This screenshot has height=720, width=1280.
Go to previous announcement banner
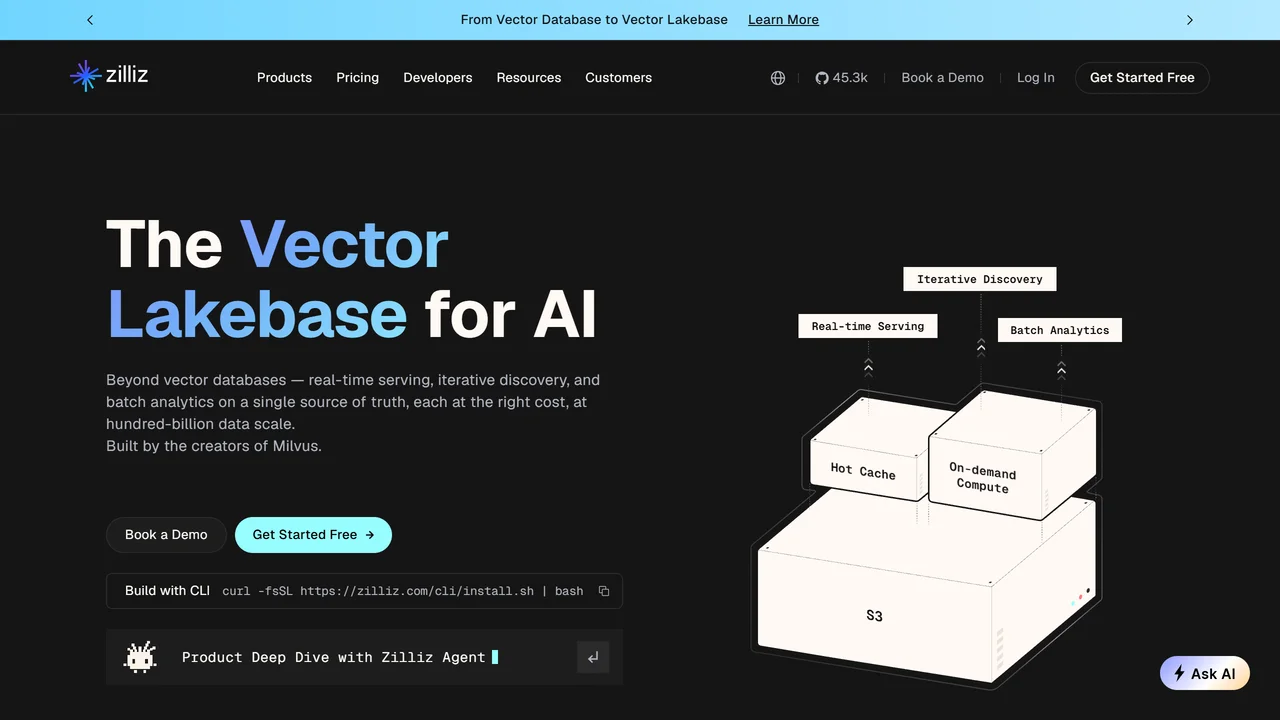[x=90, y=20]
